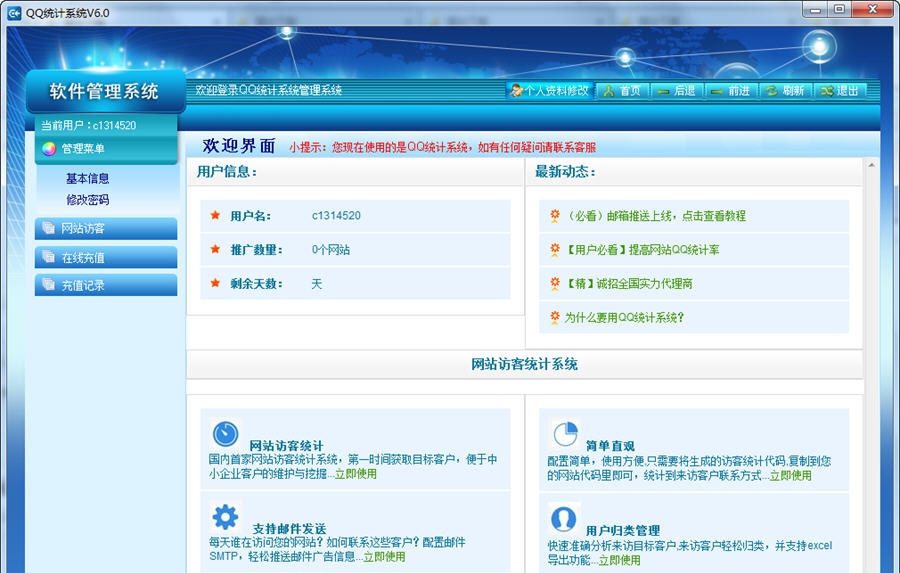Open news link 为什么要用QQ统计系统?
The height and width of the screenshot is (573, 900).
tap(624, 318)
